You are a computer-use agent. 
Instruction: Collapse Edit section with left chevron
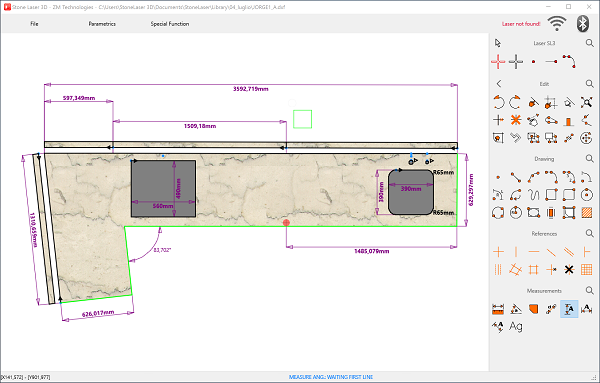(499, 83)
